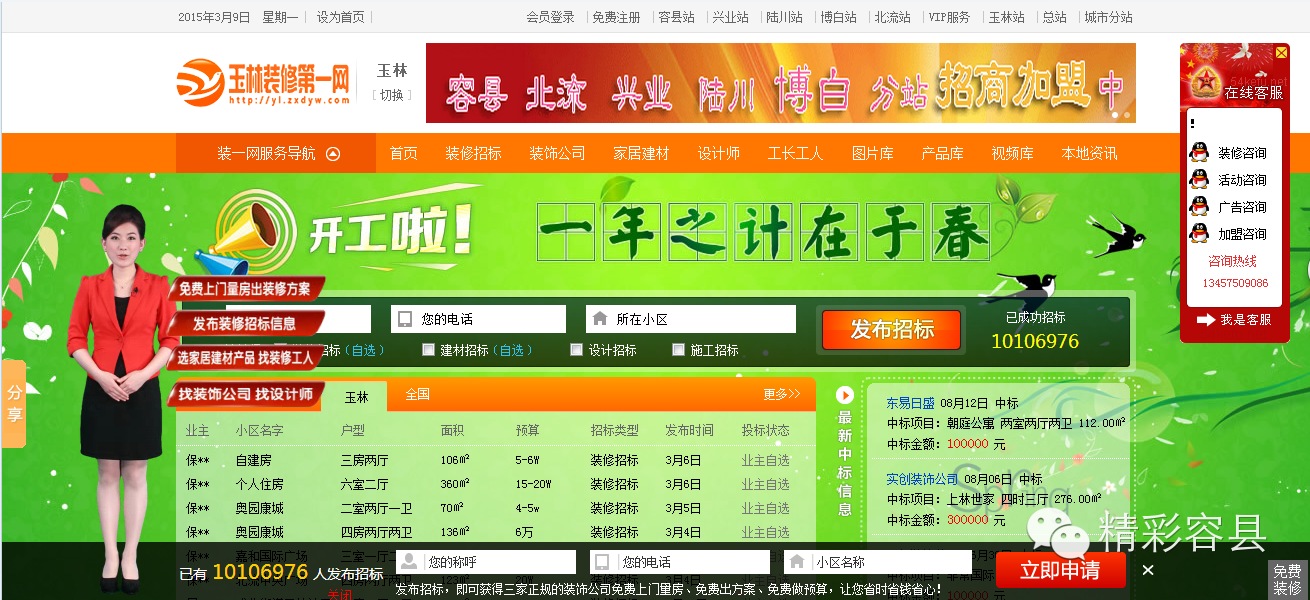
Task: Select the 全国 tab
Action: click(417, 394)
